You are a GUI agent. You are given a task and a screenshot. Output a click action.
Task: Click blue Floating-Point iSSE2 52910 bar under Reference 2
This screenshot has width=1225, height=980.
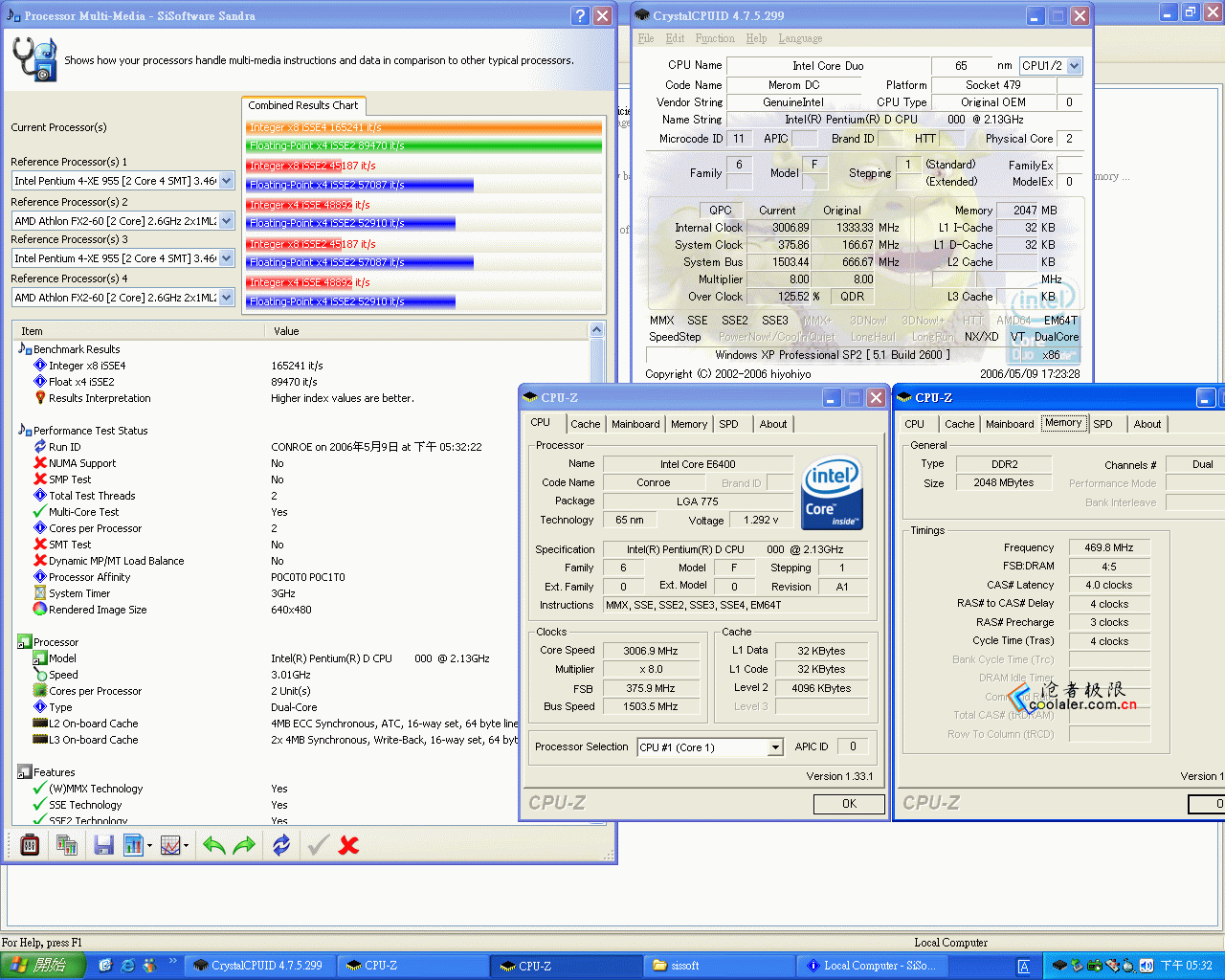pos(351,223)
